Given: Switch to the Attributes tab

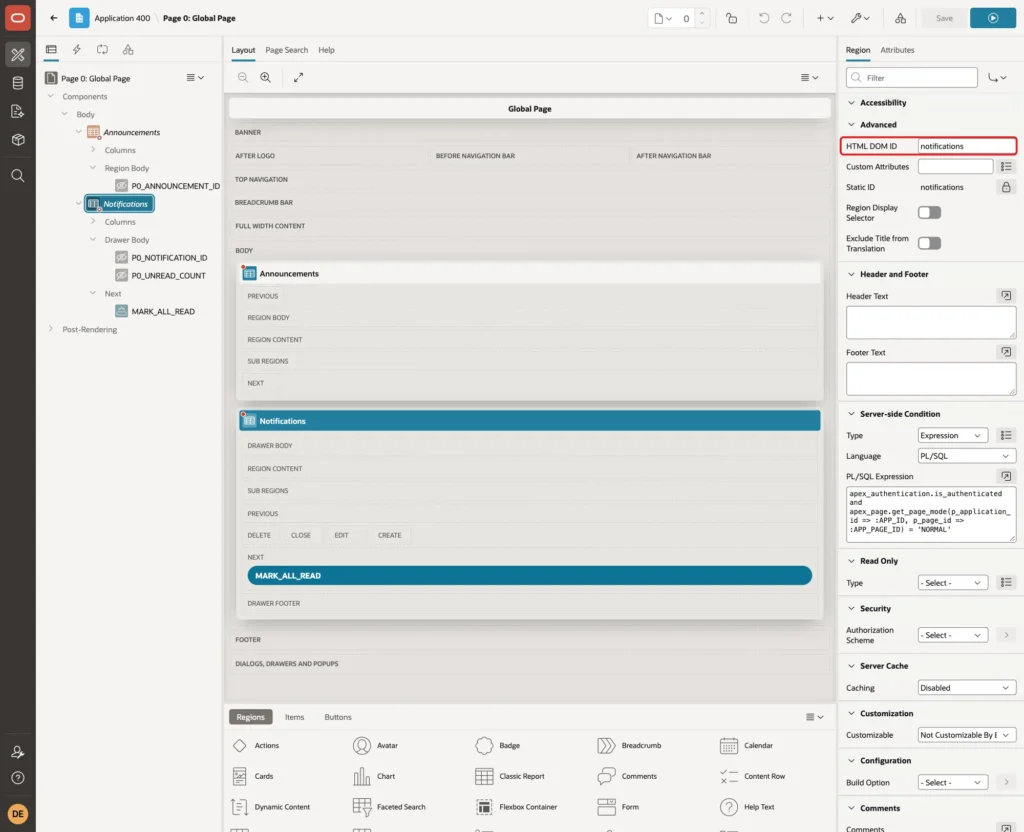Looking at the screenshot, I should (897, 50).
